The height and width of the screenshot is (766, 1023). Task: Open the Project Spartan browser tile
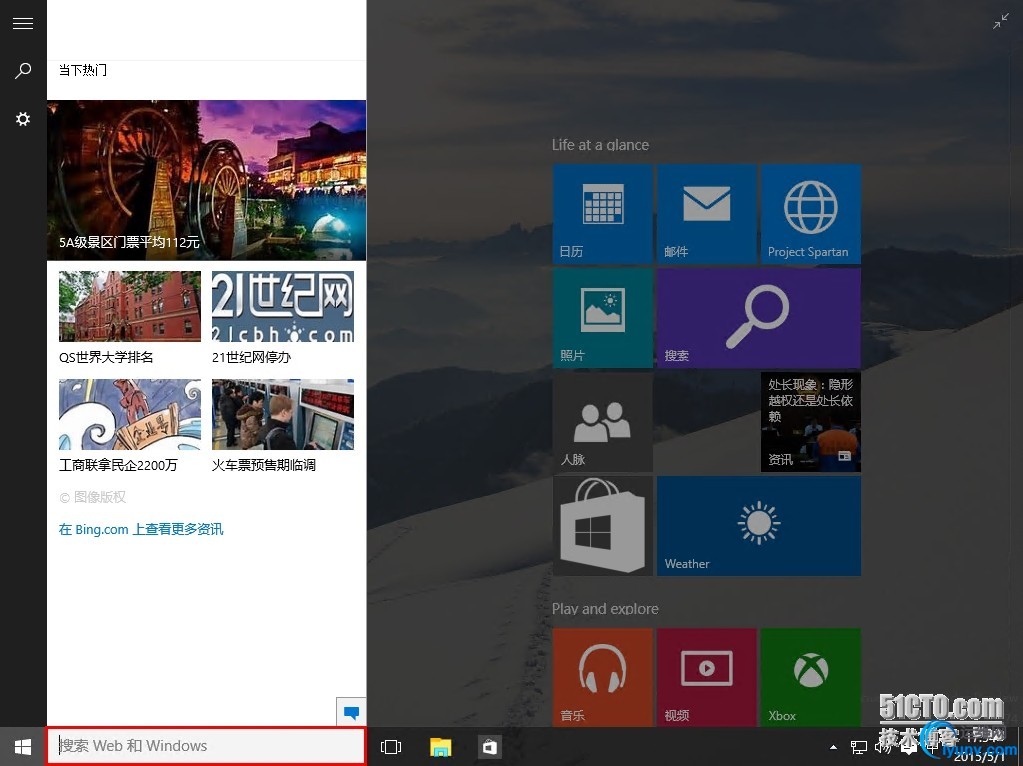click(811, 213)
